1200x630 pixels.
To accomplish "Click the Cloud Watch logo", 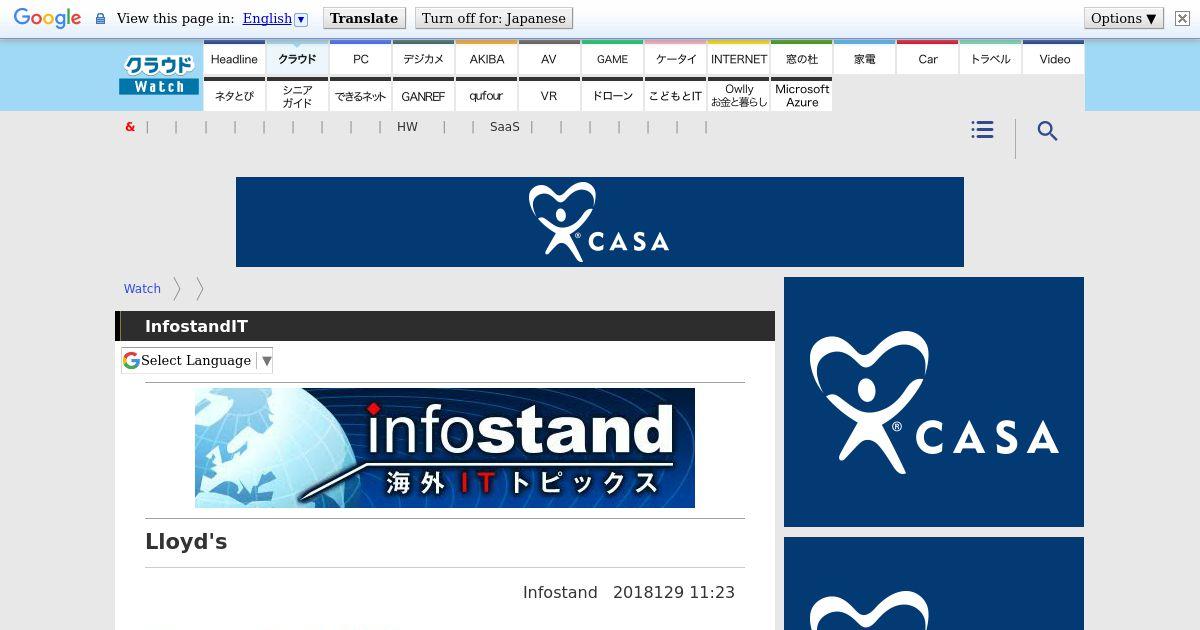I will click(x=159, y=75).
